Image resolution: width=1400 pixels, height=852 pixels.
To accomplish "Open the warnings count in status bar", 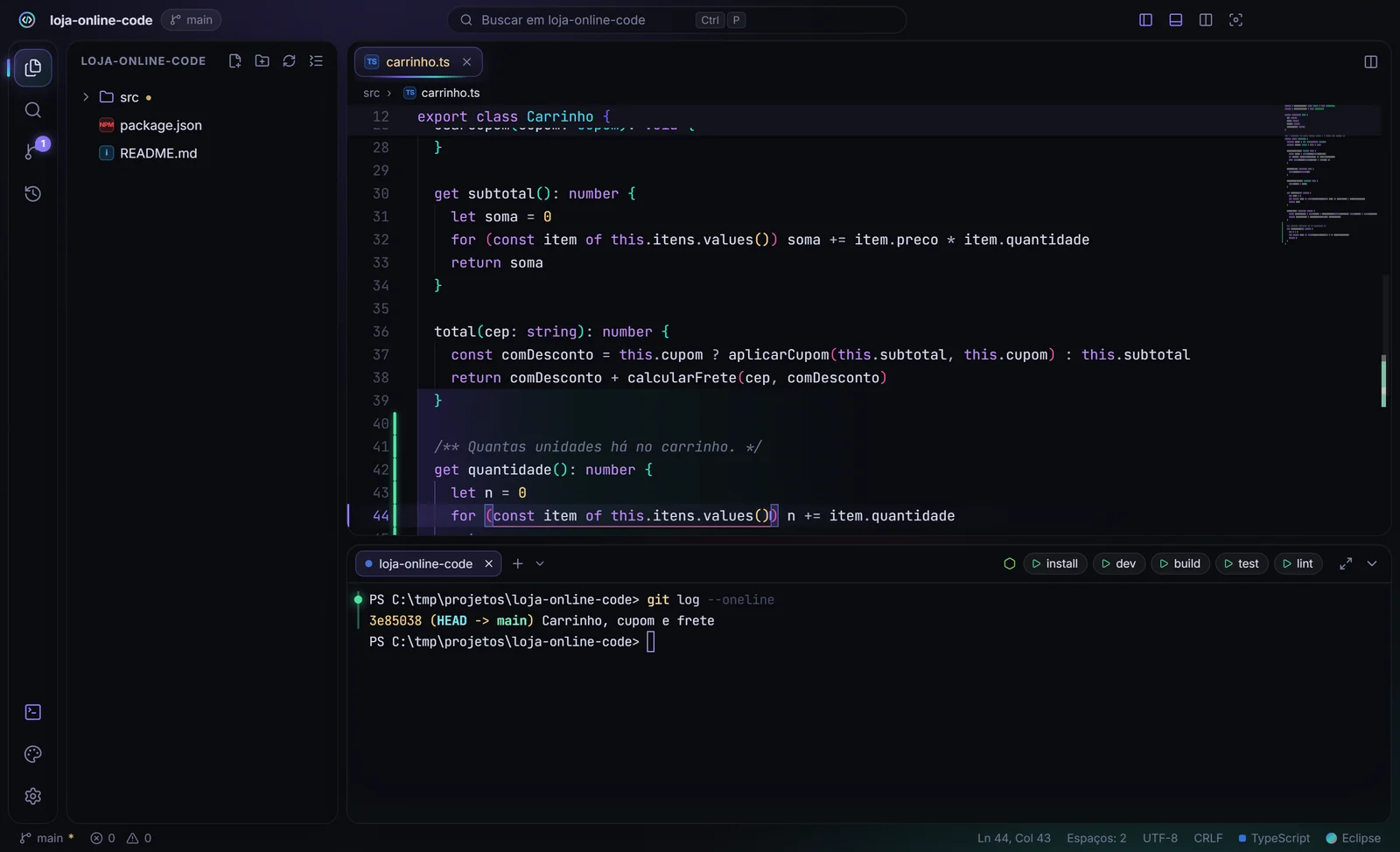I will (x=139, y=838).
